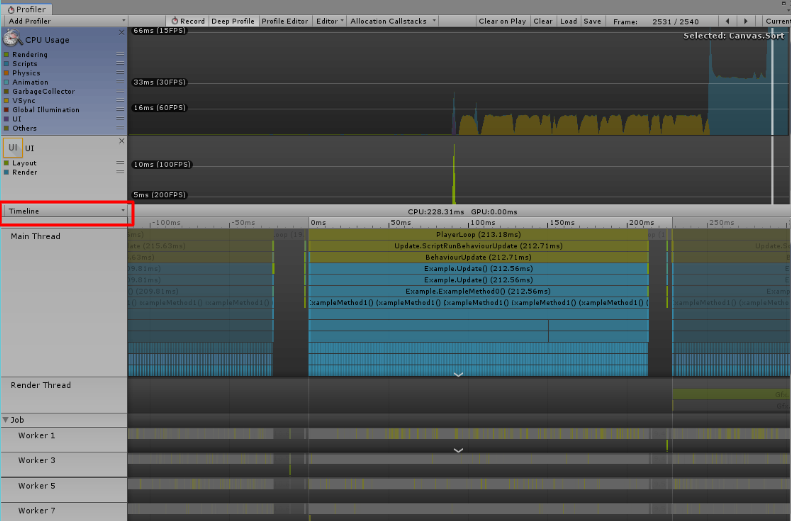791x521 pixels.
Task: Go to previous frame arrow
Action: coord(727,21)
